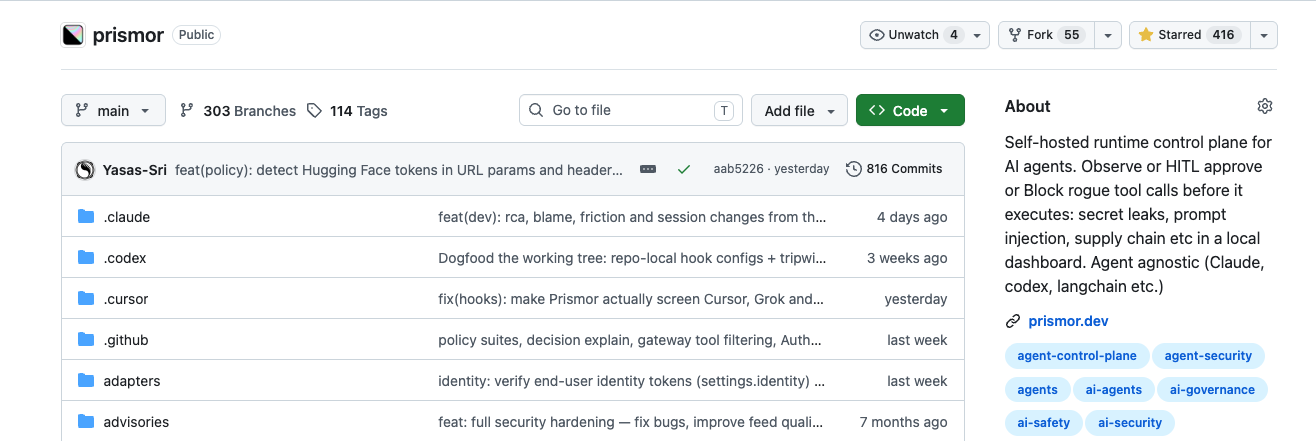Click the Unwatch button
This screenshot has width=1316, height=441.
(914, 35)
